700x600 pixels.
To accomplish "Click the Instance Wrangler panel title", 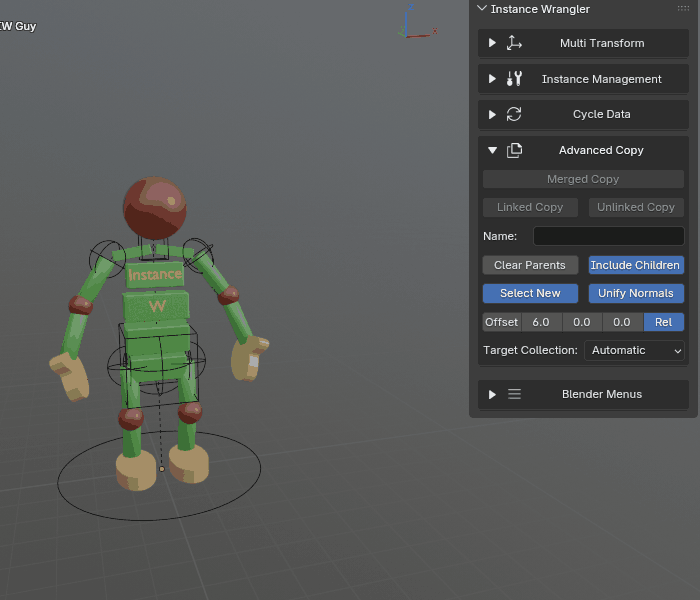I will (540, 9).
